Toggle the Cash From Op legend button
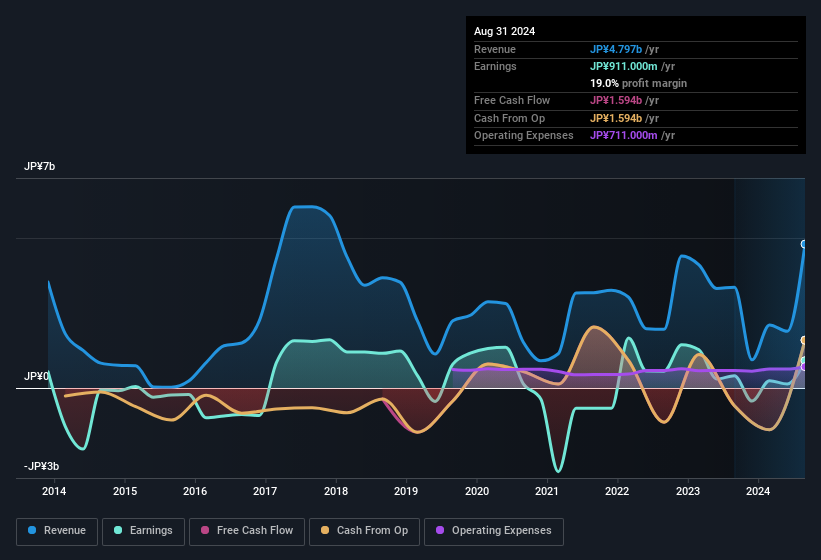Screen dimensions: 821x560 point(364,531)
